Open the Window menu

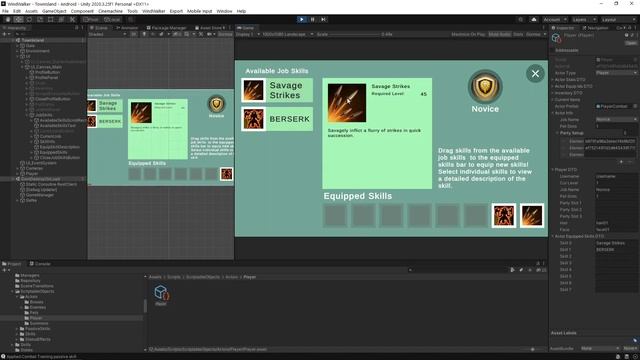(224, 11)
